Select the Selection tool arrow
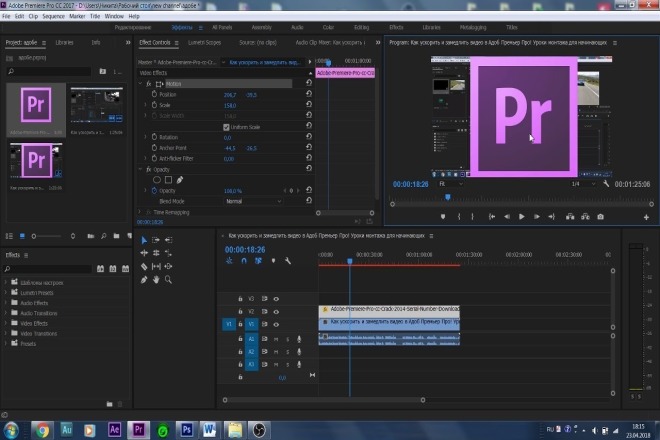This screenshot has width=660, height=440. pos(144,240)
